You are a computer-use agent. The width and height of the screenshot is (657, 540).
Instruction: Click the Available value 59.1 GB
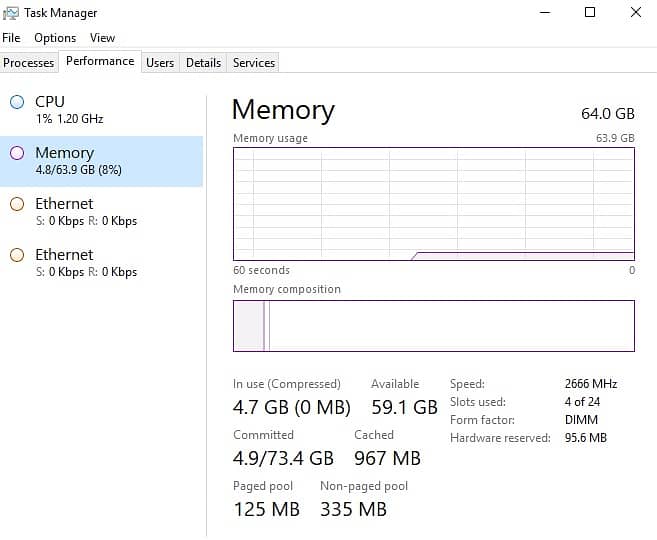pyautogui.click(x=404, y=407)
